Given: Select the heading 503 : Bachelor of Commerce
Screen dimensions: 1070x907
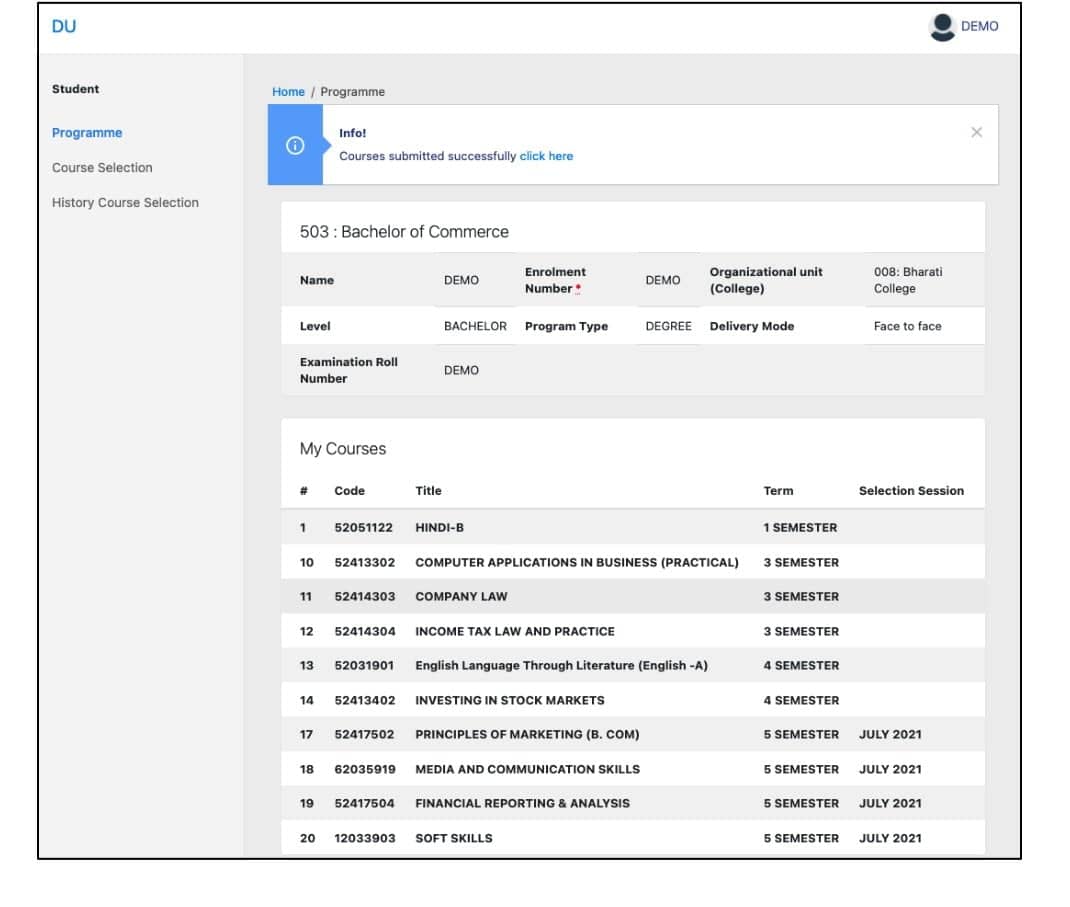Looking at the screenshot, I should [405, 232].
